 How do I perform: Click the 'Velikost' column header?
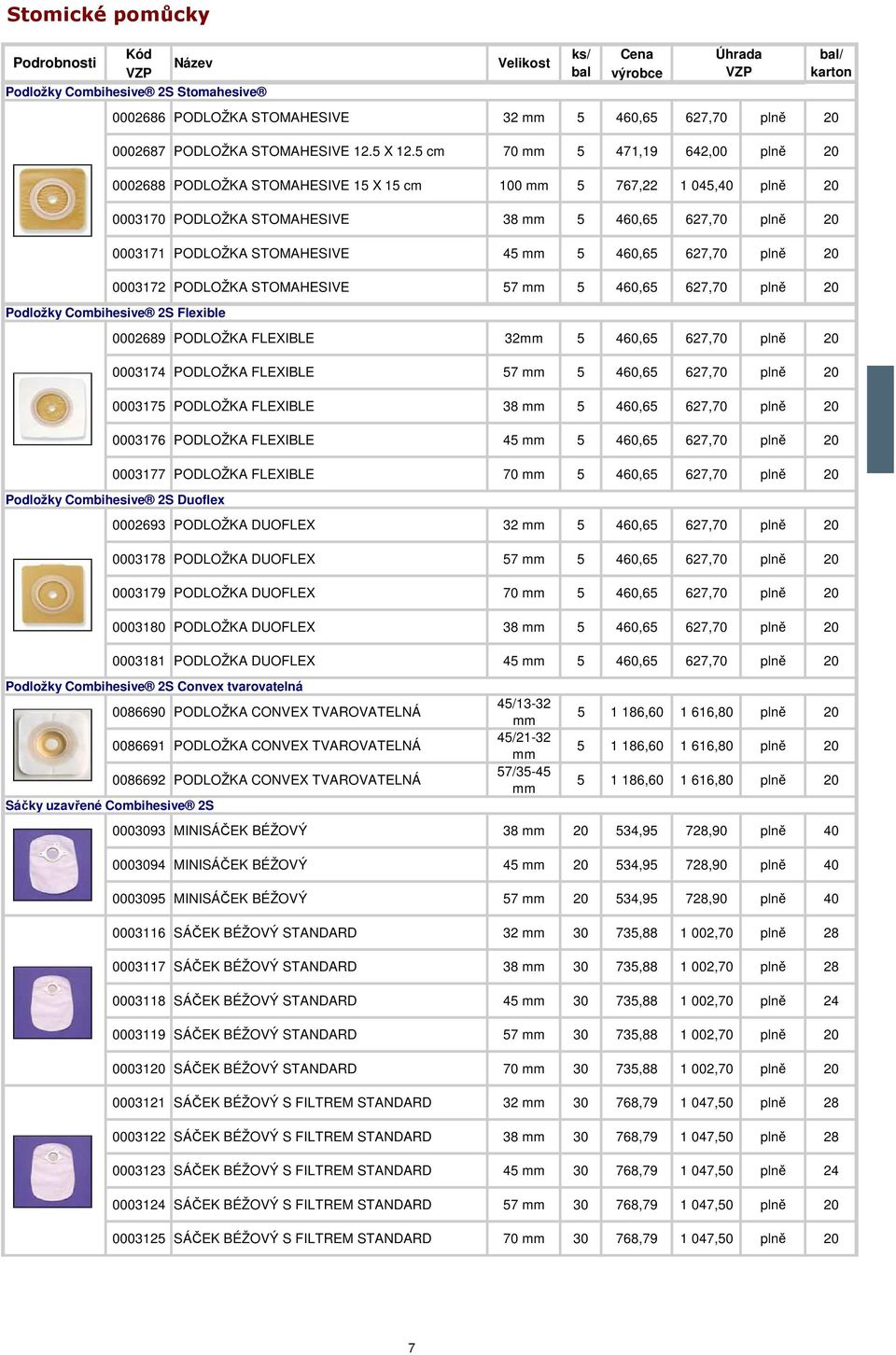click(524, 63)
